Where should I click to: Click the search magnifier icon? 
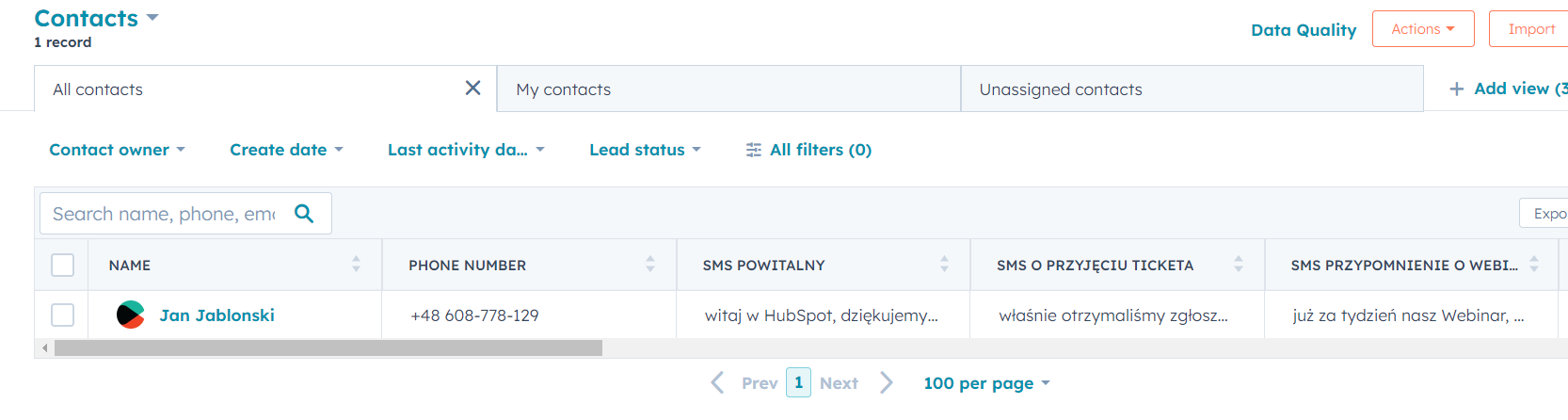click(304, 214)
